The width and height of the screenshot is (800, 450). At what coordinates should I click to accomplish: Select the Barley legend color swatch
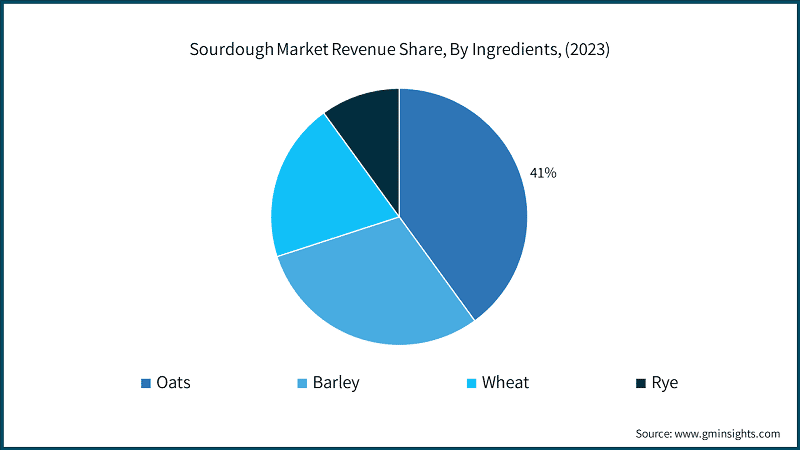click(302, 383)
